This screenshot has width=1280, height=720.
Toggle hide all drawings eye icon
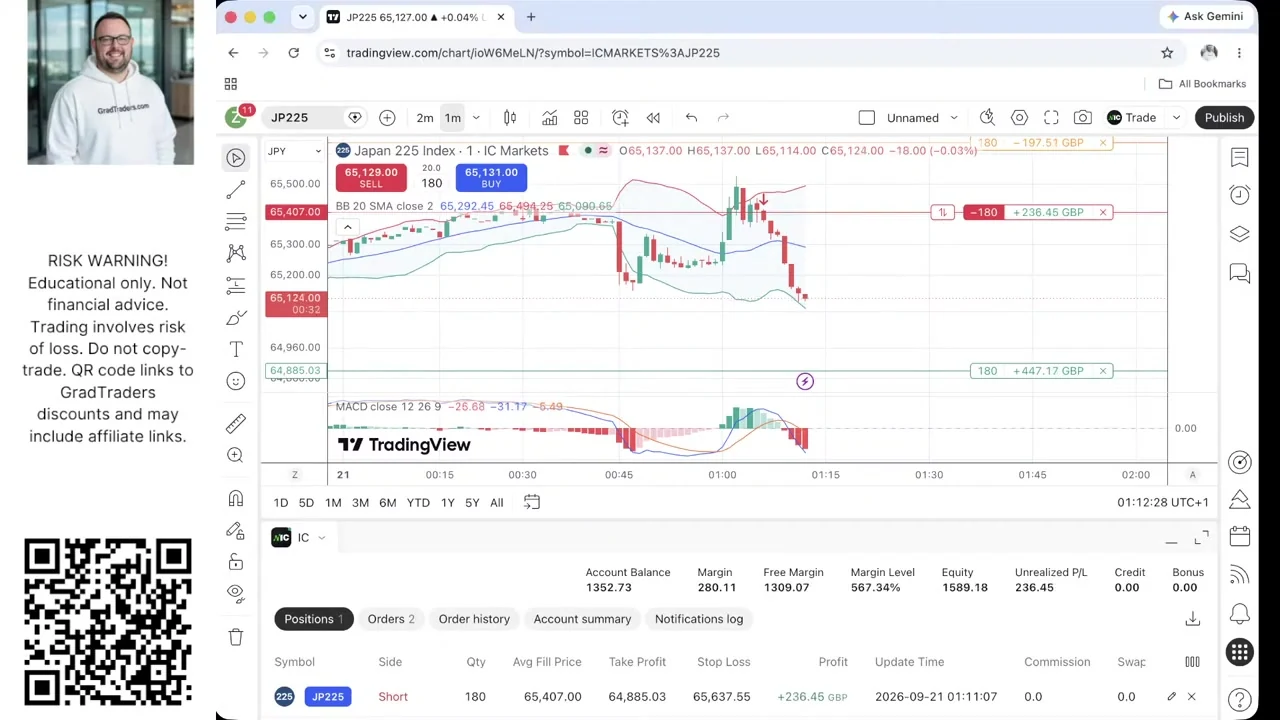pos(236,592)
